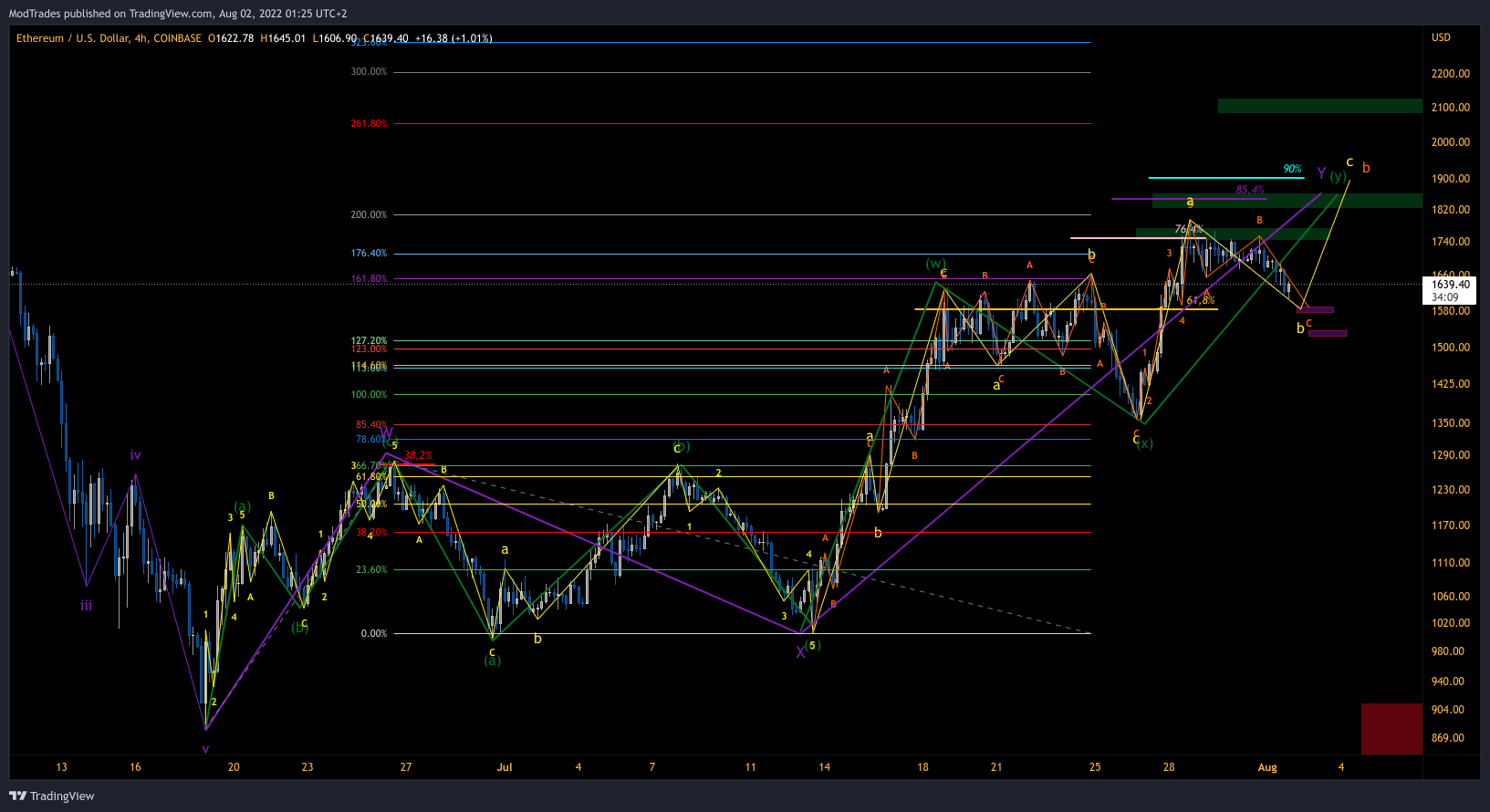Viewport: 1490px width, 812px height.
Task: Click date 14 on time axis
Action: [825, 767]
